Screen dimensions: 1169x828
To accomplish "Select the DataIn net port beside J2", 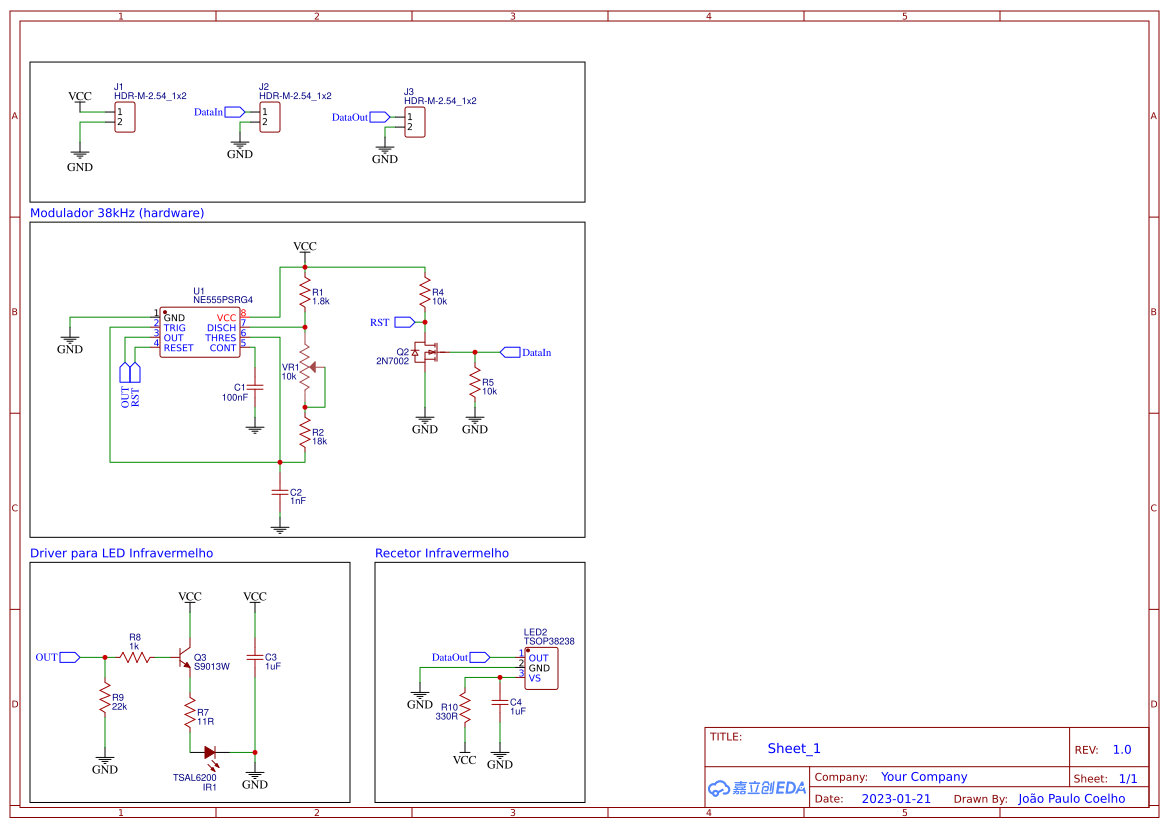I will [235, 112].
